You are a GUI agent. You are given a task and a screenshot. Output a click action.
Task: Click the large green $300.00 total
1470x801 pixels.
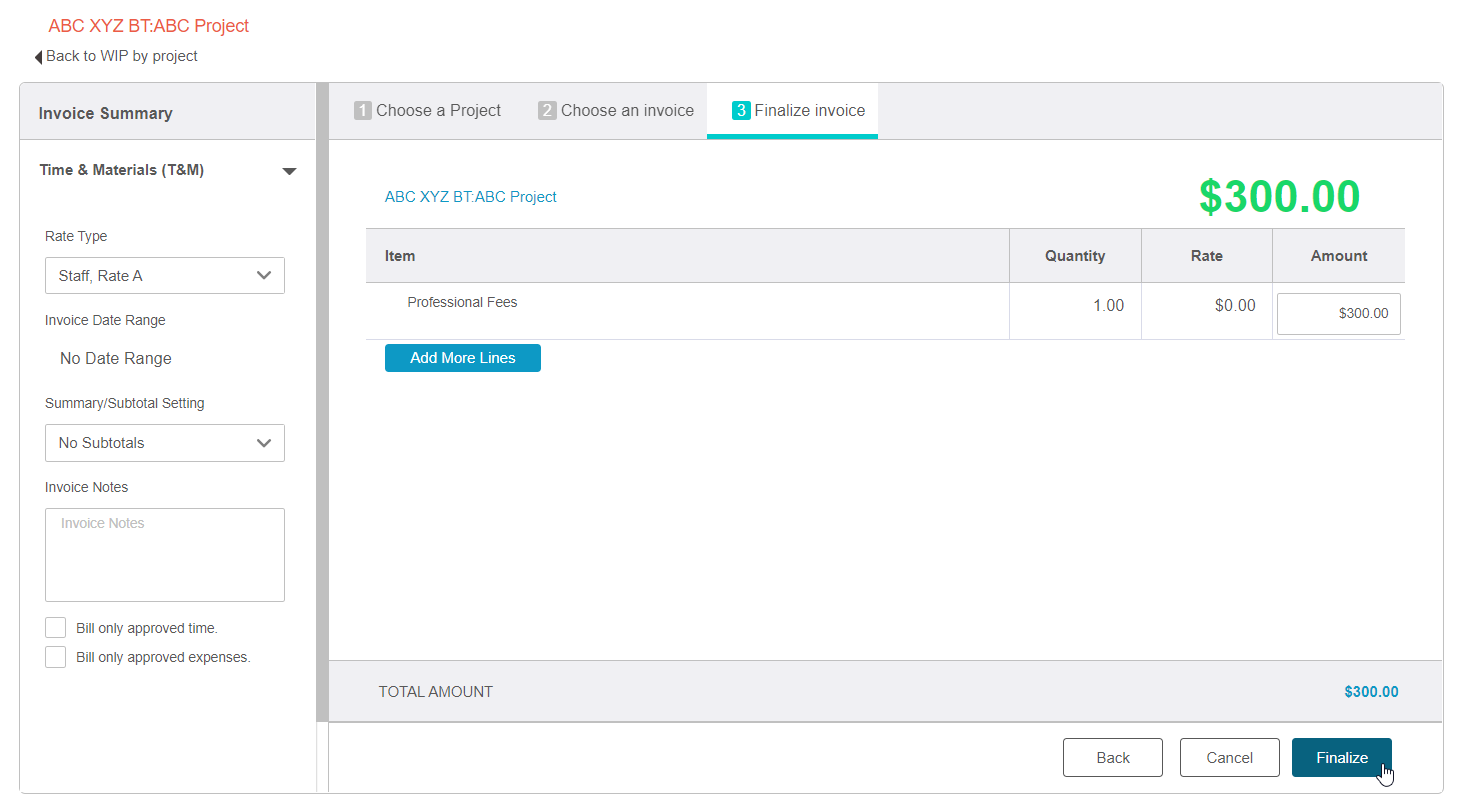1280,197
